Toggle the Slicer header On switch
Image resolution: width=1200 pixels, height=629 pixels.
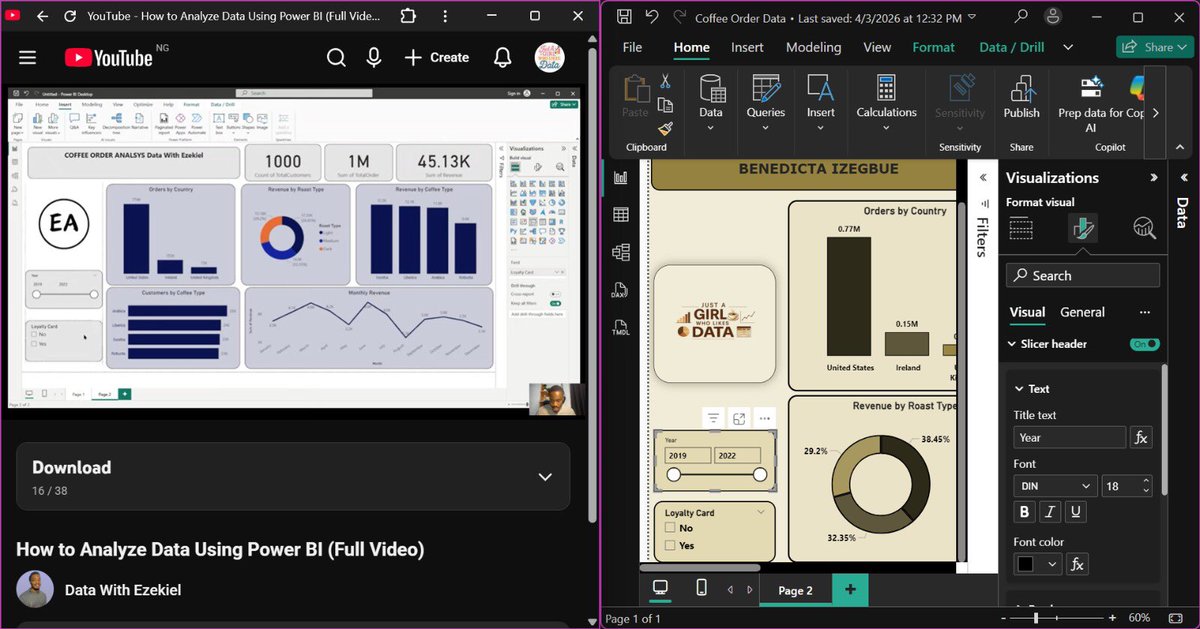(x=1145, y=344)
